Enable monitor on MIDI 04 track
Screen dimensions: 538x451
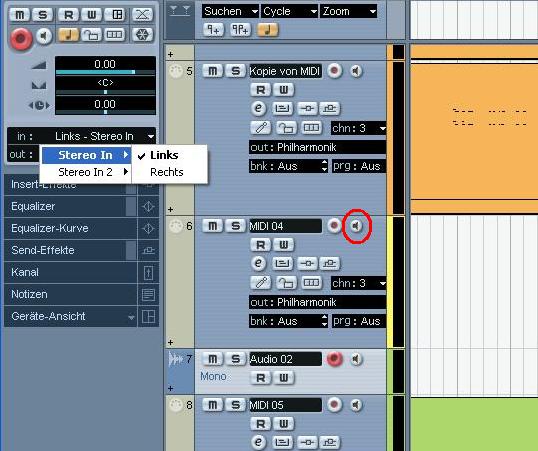(x=356, y=226)
